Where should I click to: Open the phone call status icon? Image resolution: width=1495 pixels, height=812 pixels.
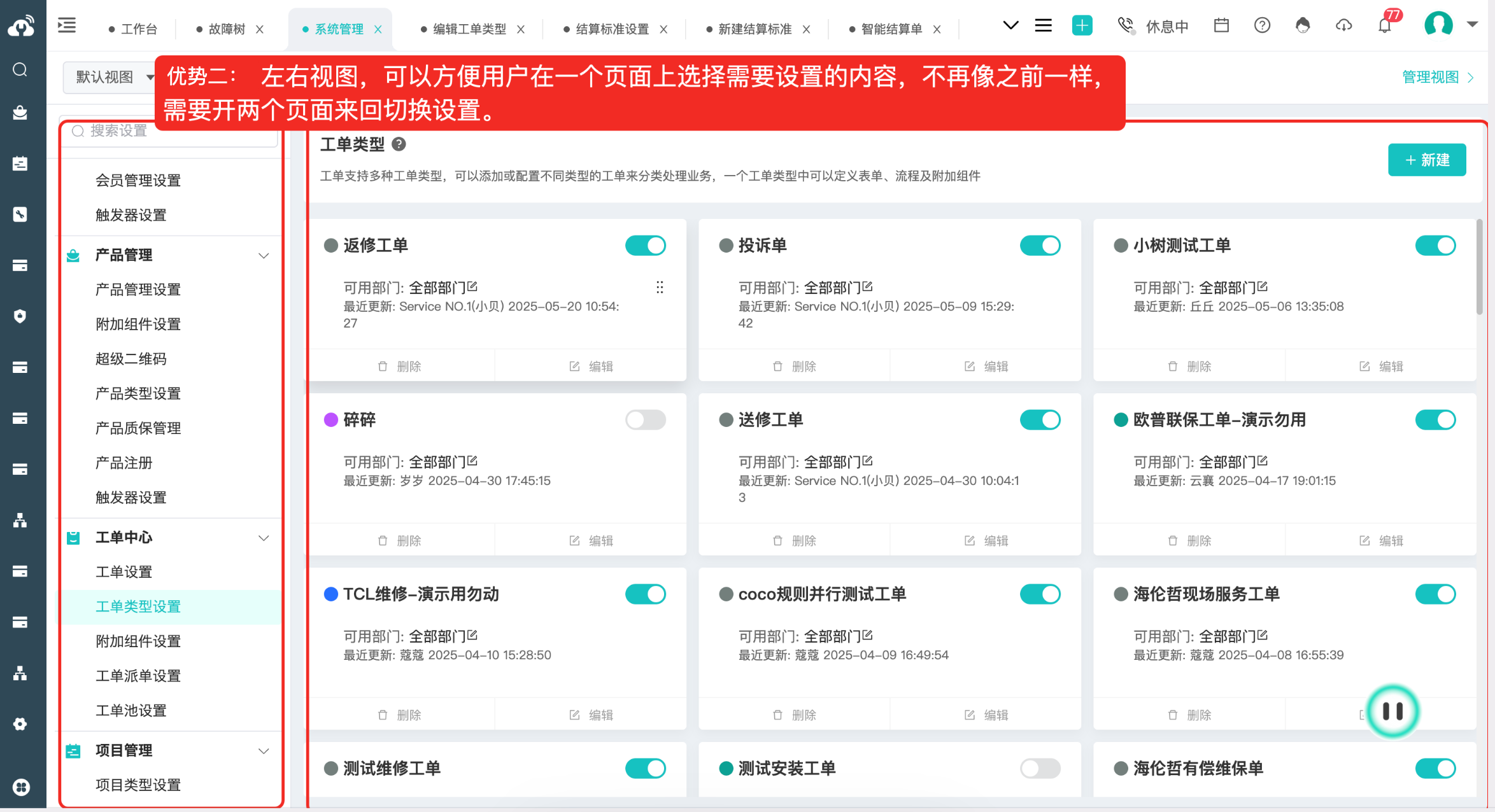1126,25
